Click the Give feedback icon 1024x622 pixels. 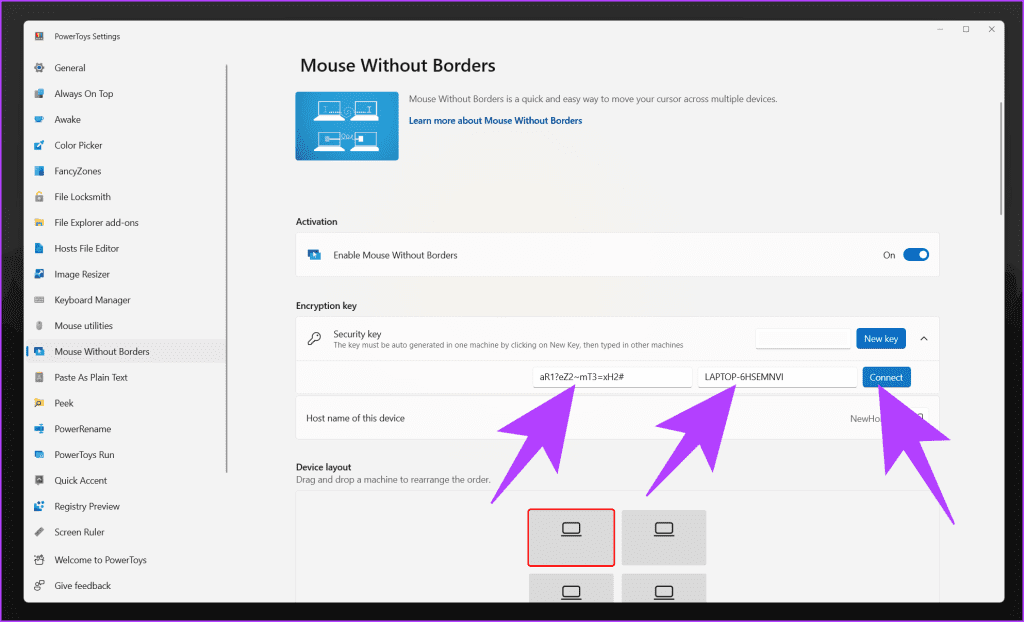click(x=39, y=586)
